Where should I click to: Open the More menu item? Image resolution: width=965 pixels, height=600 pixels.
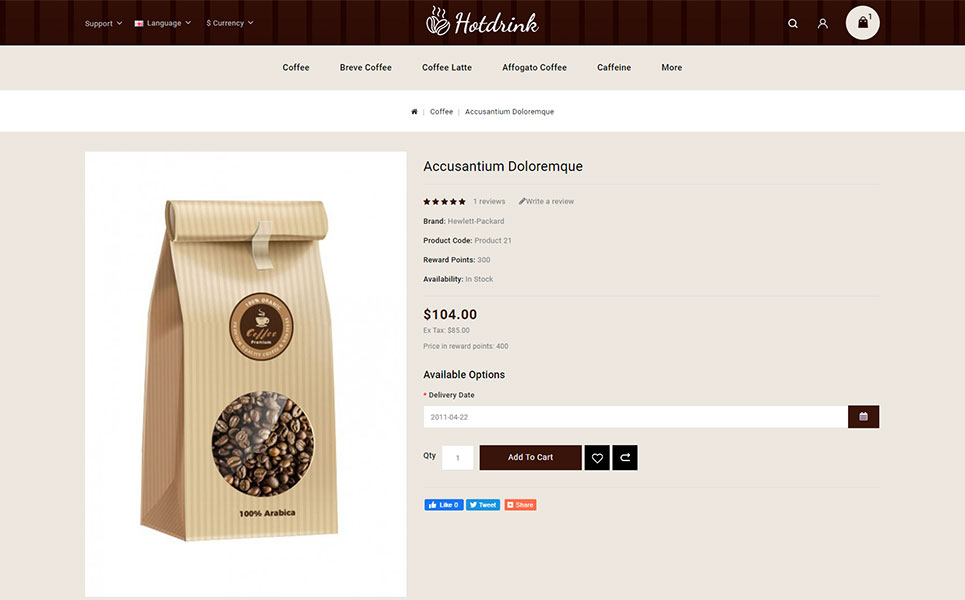[x=671, y=68]
